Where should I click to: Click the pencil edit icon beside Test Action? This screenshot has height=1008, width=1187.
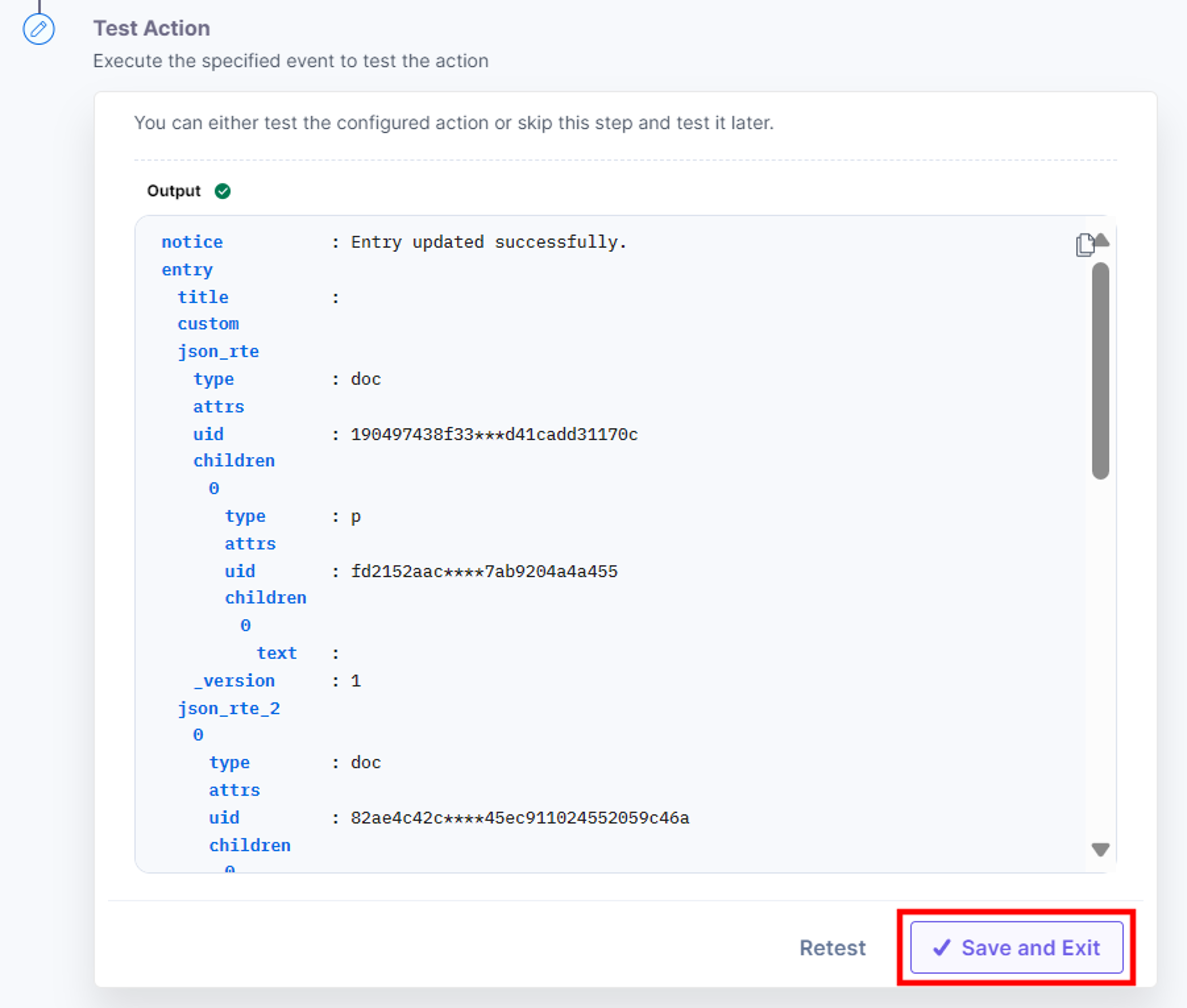39,28
